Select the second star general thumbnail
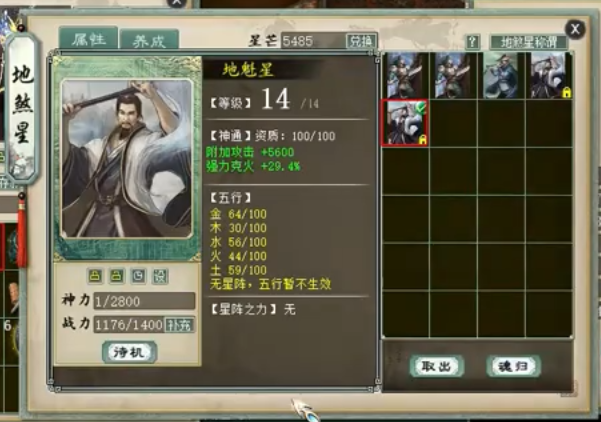601x422 pixels. click(453, 76)
